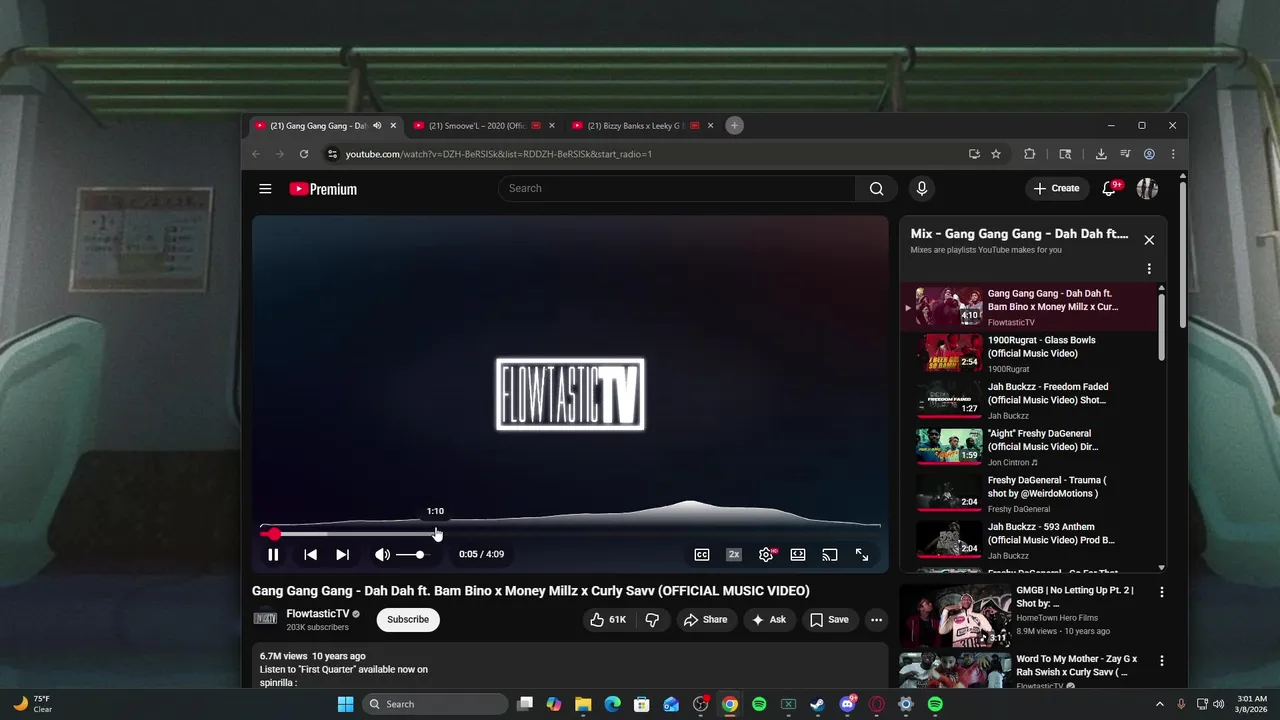The height and width of the screenshot is (720, 1280).
Task: Cast video to a TV
Action: 830,555
